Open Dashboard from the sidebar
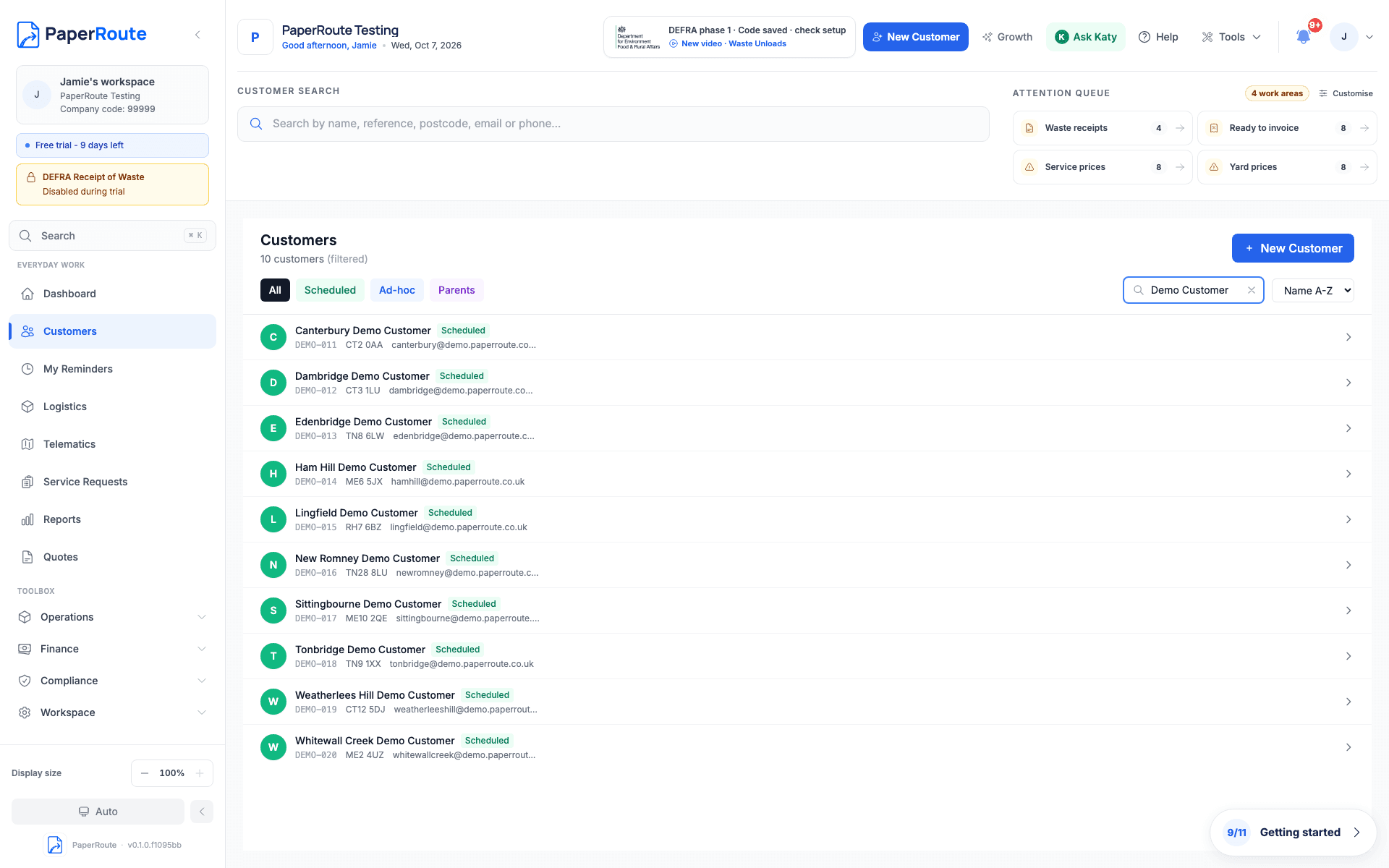Screen dimensions: 1389x868 pos(112,294)
